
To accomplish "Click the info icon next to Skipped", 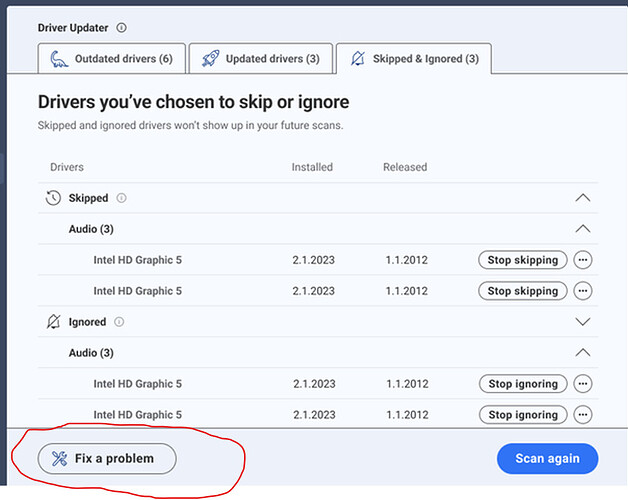I will [121, 198].
